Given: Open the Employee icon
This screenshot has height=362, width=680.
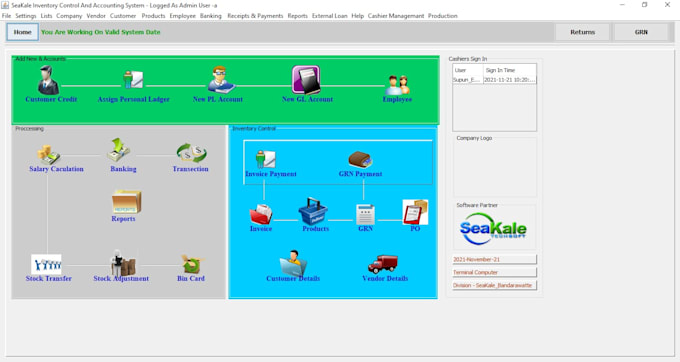Looking at the screenshot, I should [398, 85].
